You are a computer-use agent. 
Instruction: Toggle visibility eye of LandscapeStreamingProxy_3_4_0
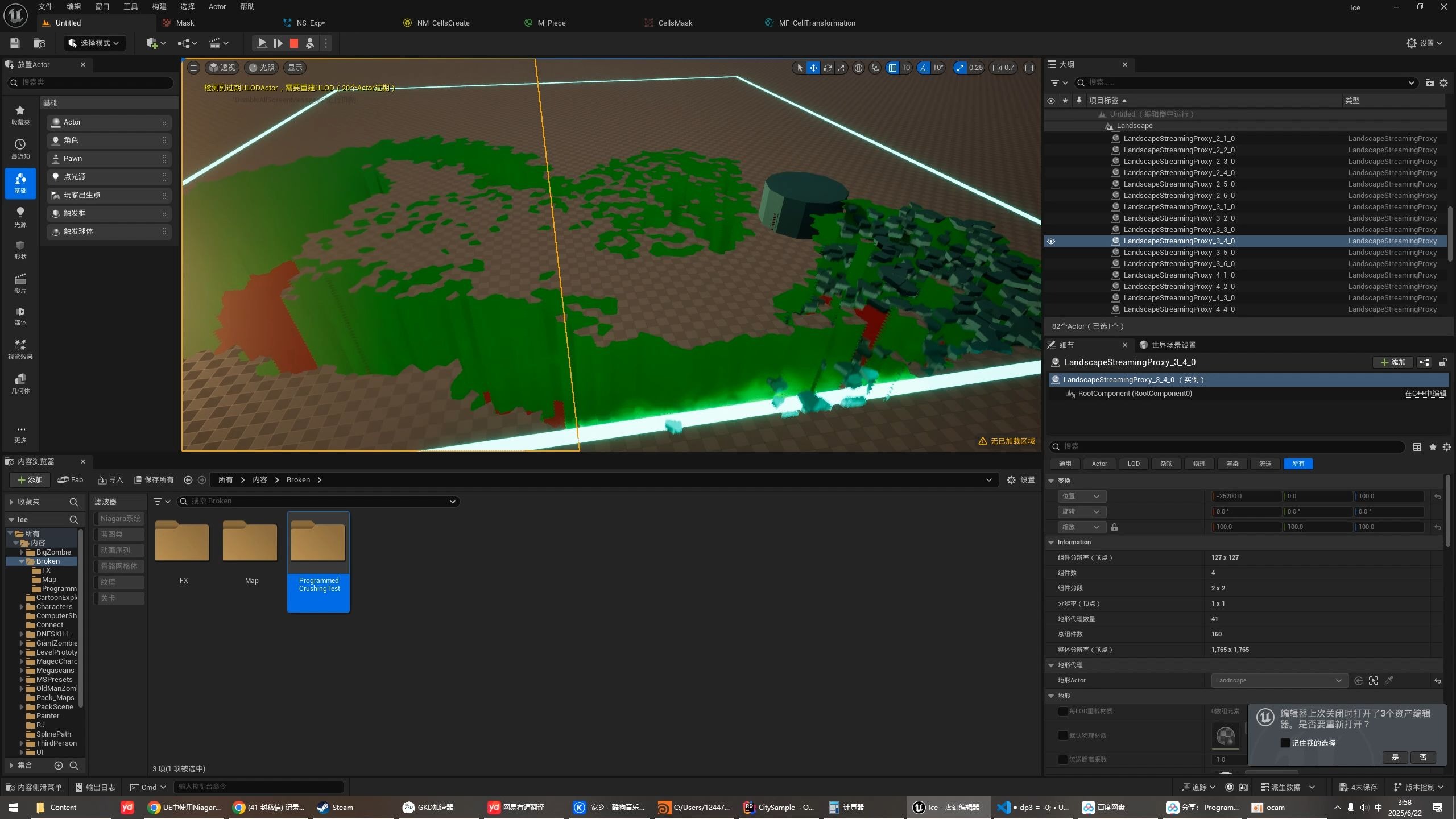click(1050, 241)
